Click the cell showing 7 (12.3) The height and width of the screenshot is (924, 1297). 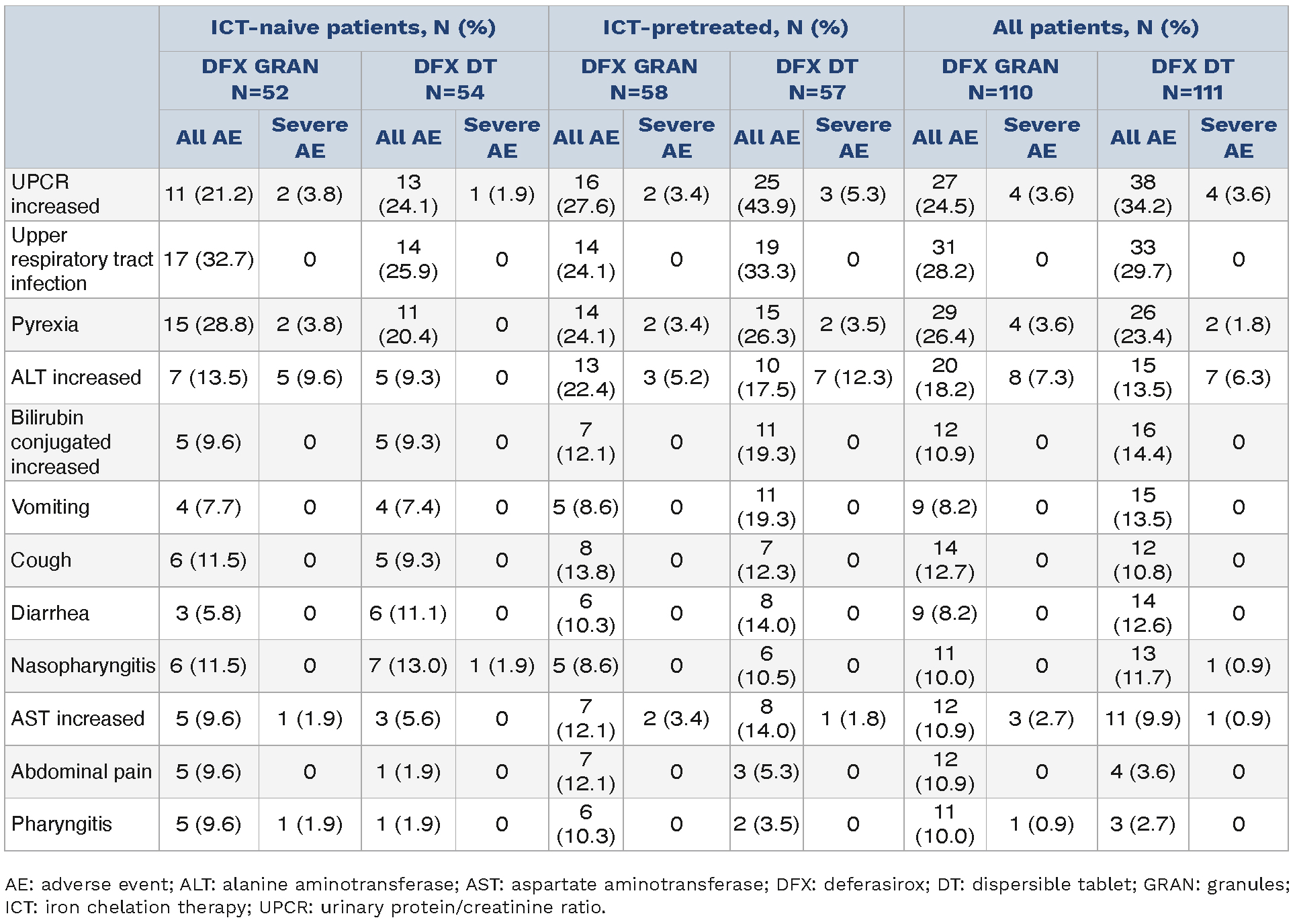coord(853,377)
